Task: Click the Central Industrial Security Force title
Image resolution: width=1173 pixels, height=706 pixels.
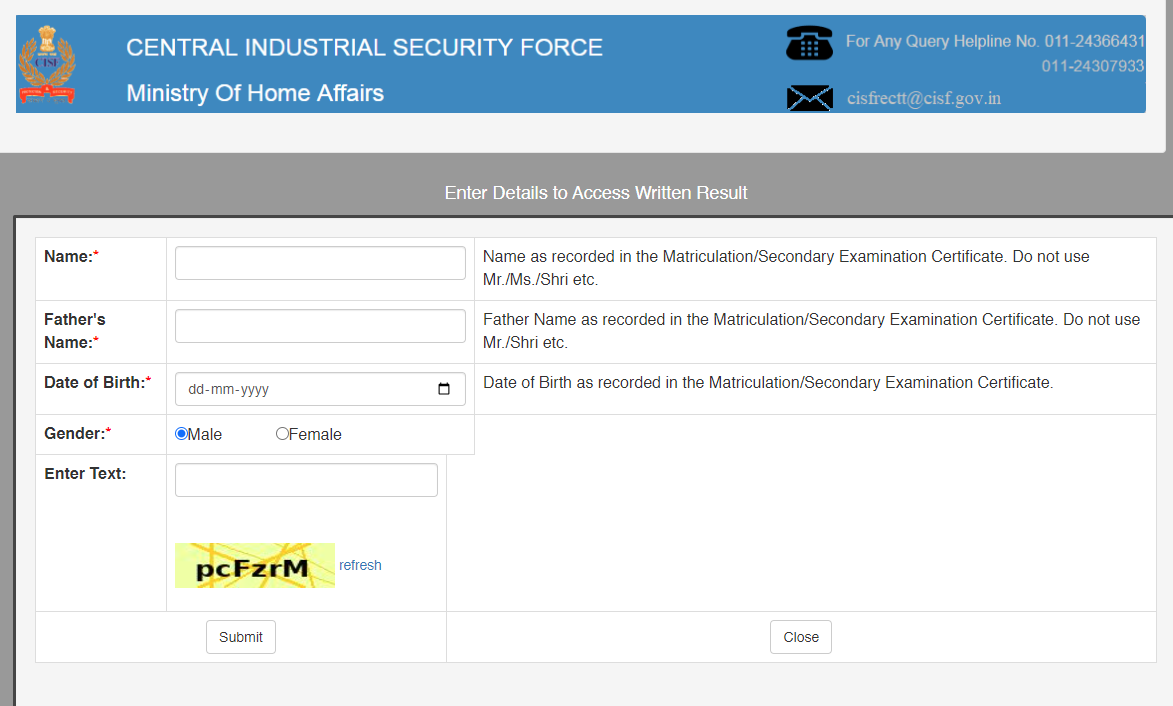Action: (364, 47)
